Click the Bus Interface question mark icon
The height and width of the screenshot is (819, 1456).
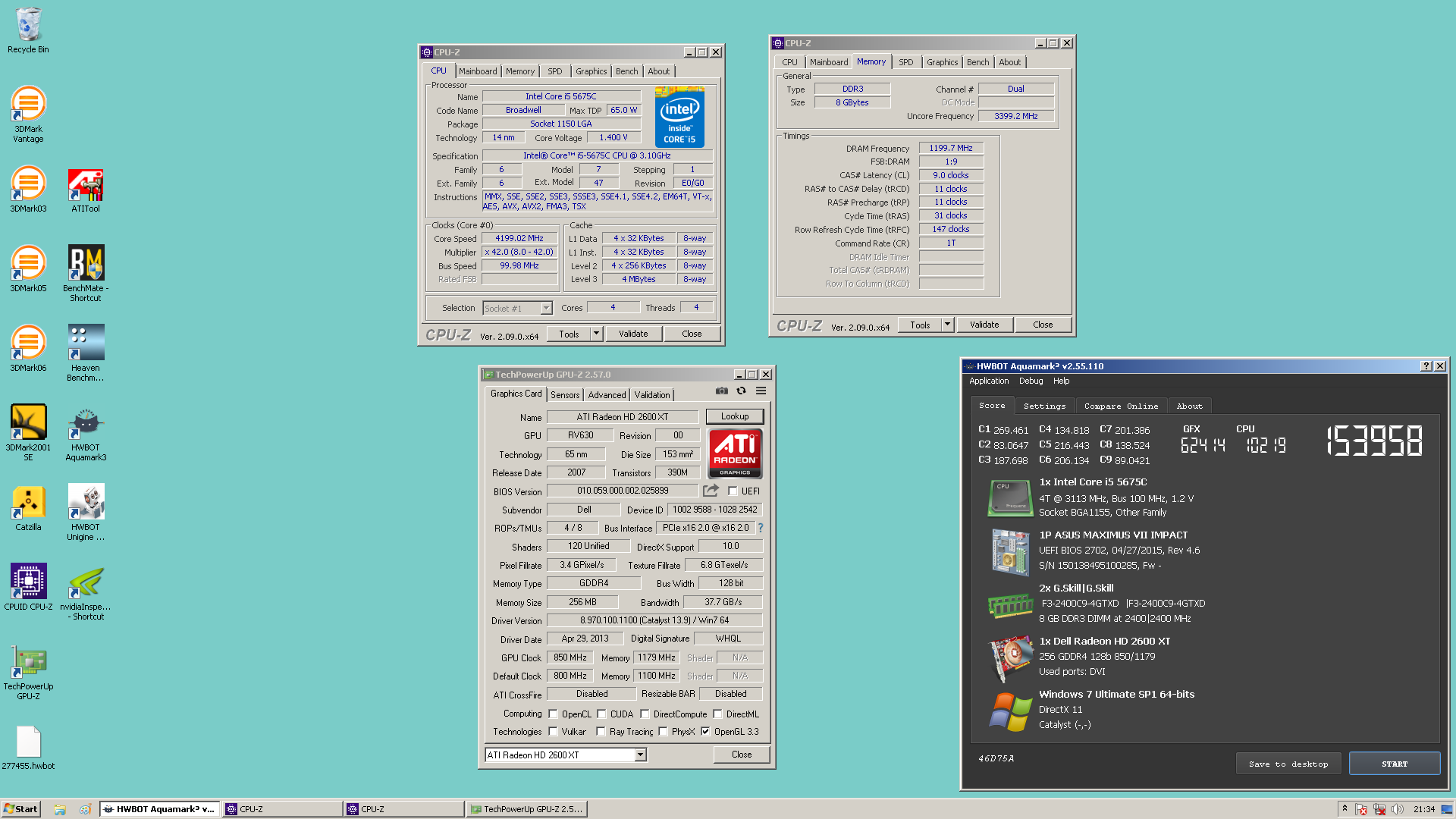click(761, 528)
